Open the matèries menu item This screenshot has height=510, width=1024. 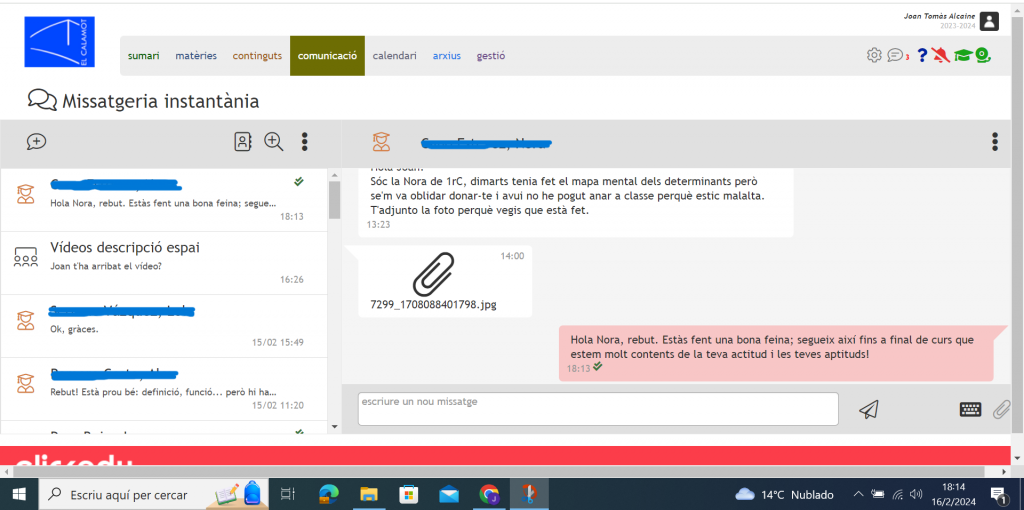(196, 56)
